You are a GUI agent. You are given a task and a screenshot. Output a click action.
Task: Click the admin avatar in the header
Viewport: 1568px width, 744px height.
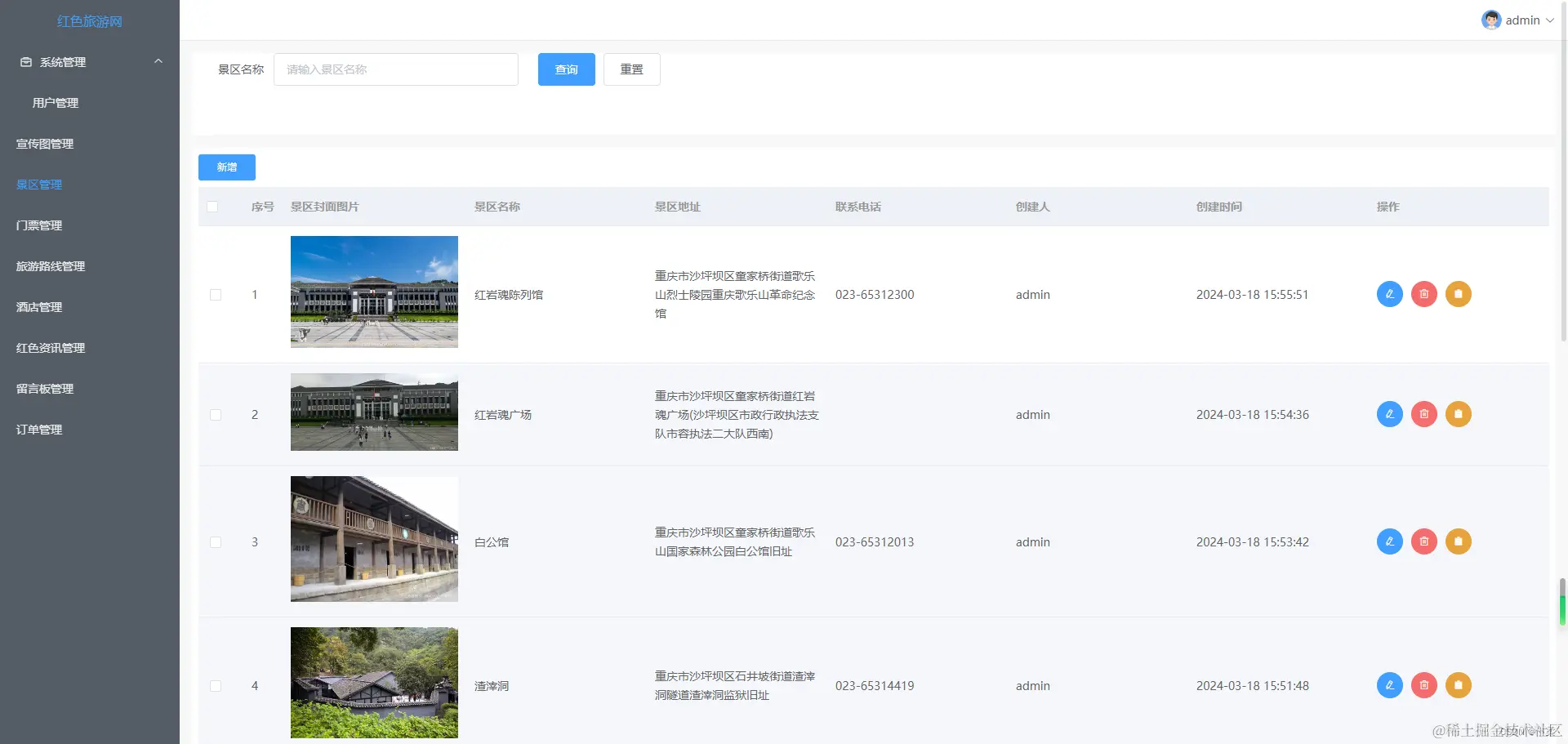[1490, 20]
